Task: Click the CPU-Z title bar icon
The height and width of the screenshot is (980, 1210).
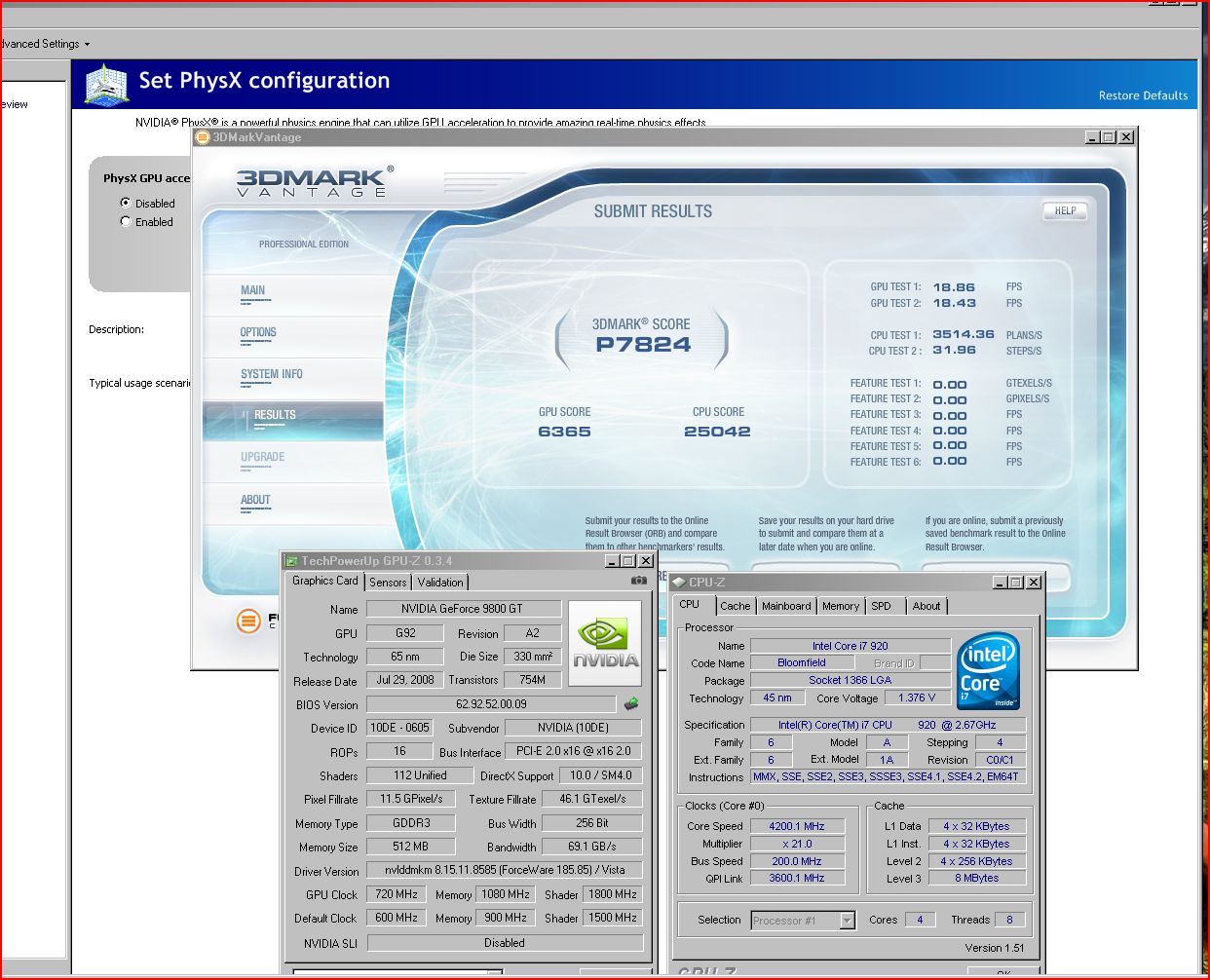Action: pyautogui.click(x=679, y=583)
